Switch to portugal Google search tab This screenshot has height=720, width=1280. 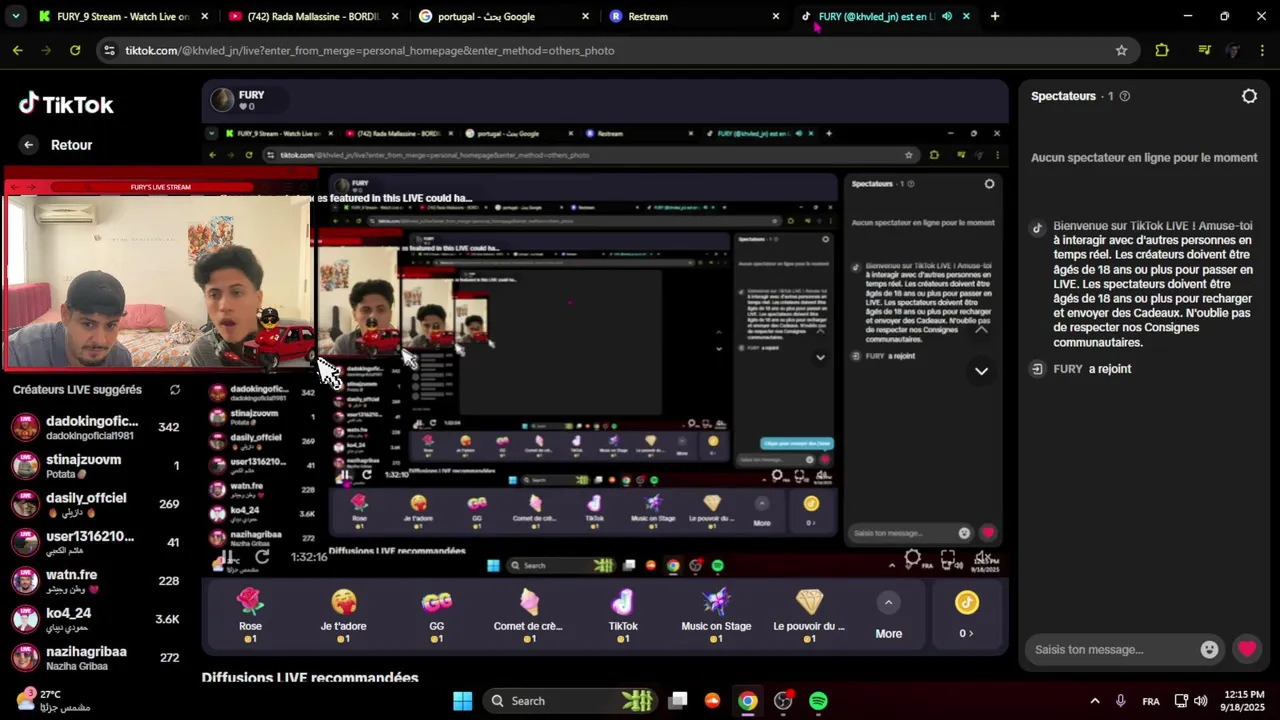503,16
